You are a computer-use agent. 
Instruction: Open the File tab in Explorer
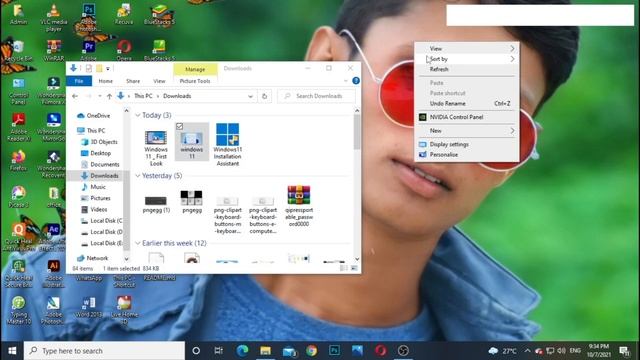(x=79, y=81)
